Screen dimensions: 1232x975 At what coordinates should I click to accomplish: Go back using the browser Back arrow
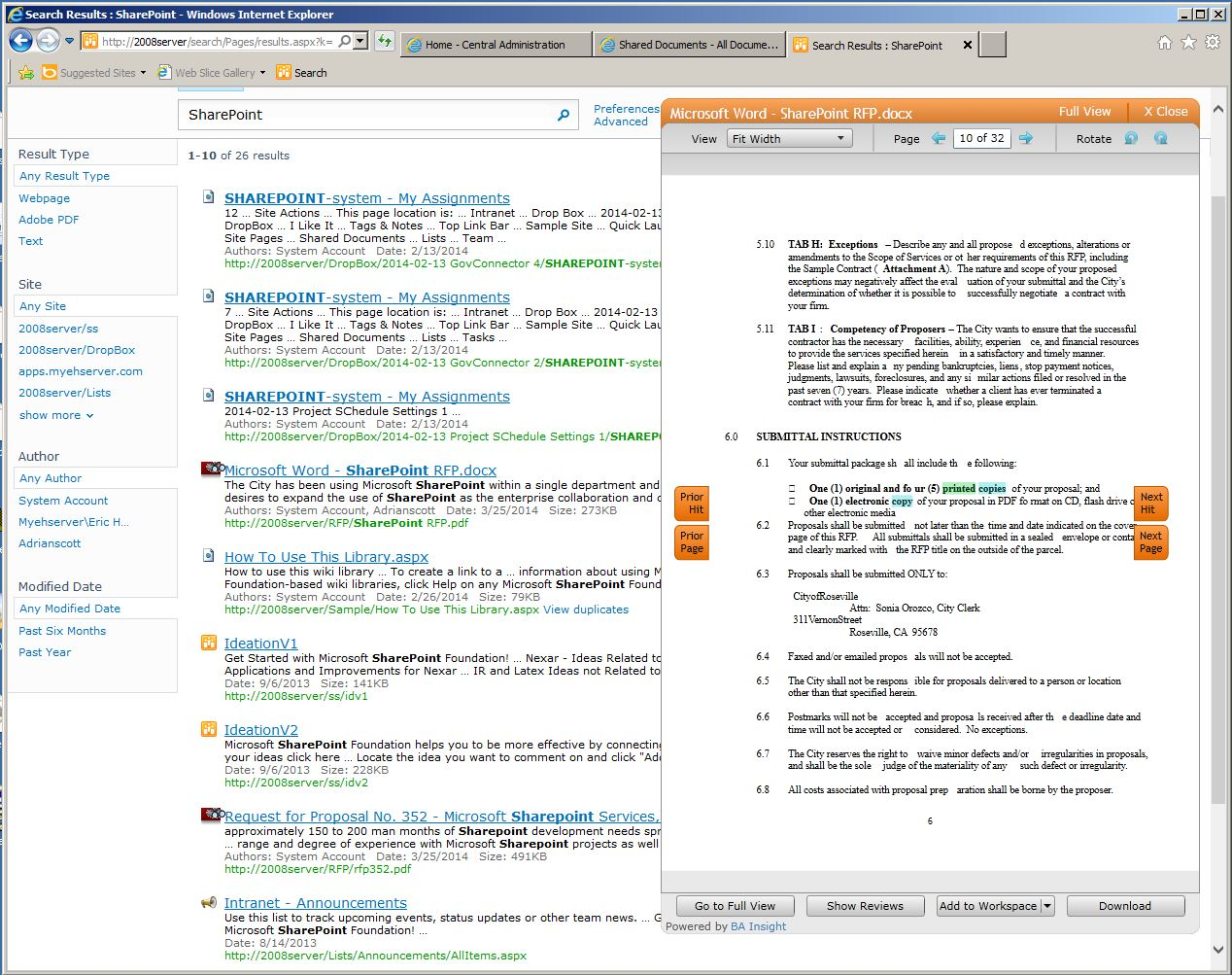click(20, 41)
